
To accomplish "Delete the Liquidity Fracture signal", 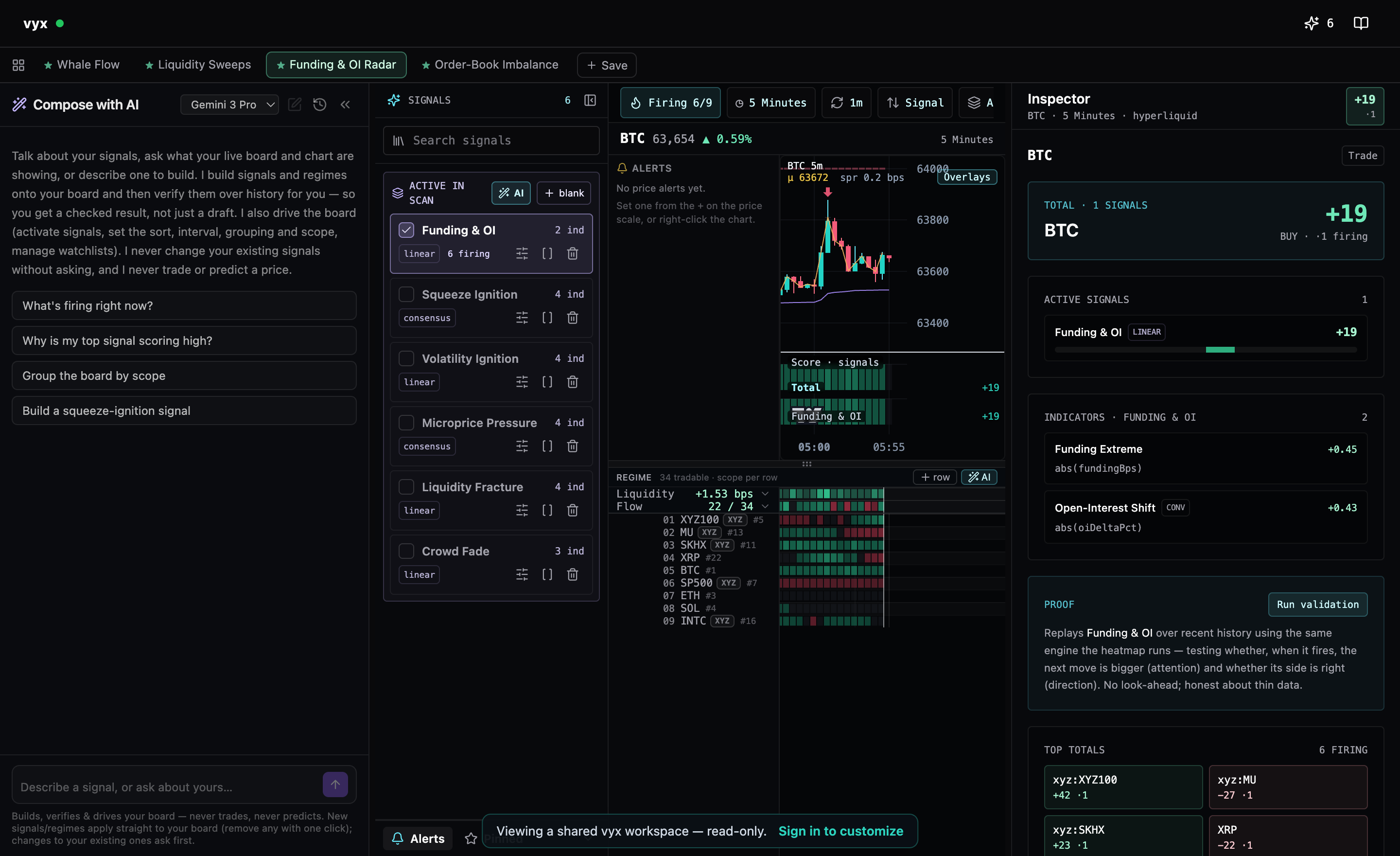I will click(573, 510).
